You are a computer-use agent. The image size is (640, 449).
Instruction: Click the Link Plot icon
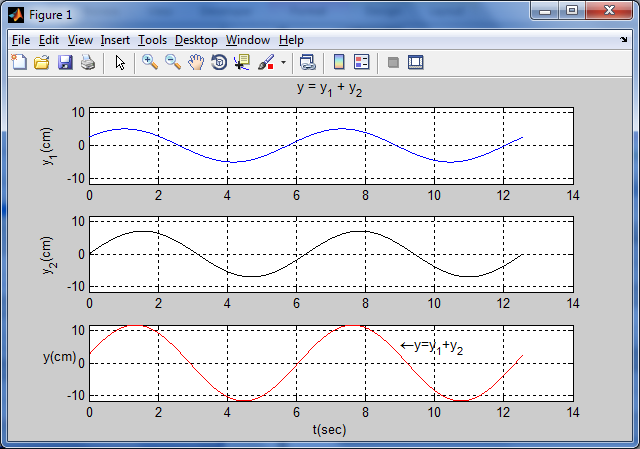point(307,62)
